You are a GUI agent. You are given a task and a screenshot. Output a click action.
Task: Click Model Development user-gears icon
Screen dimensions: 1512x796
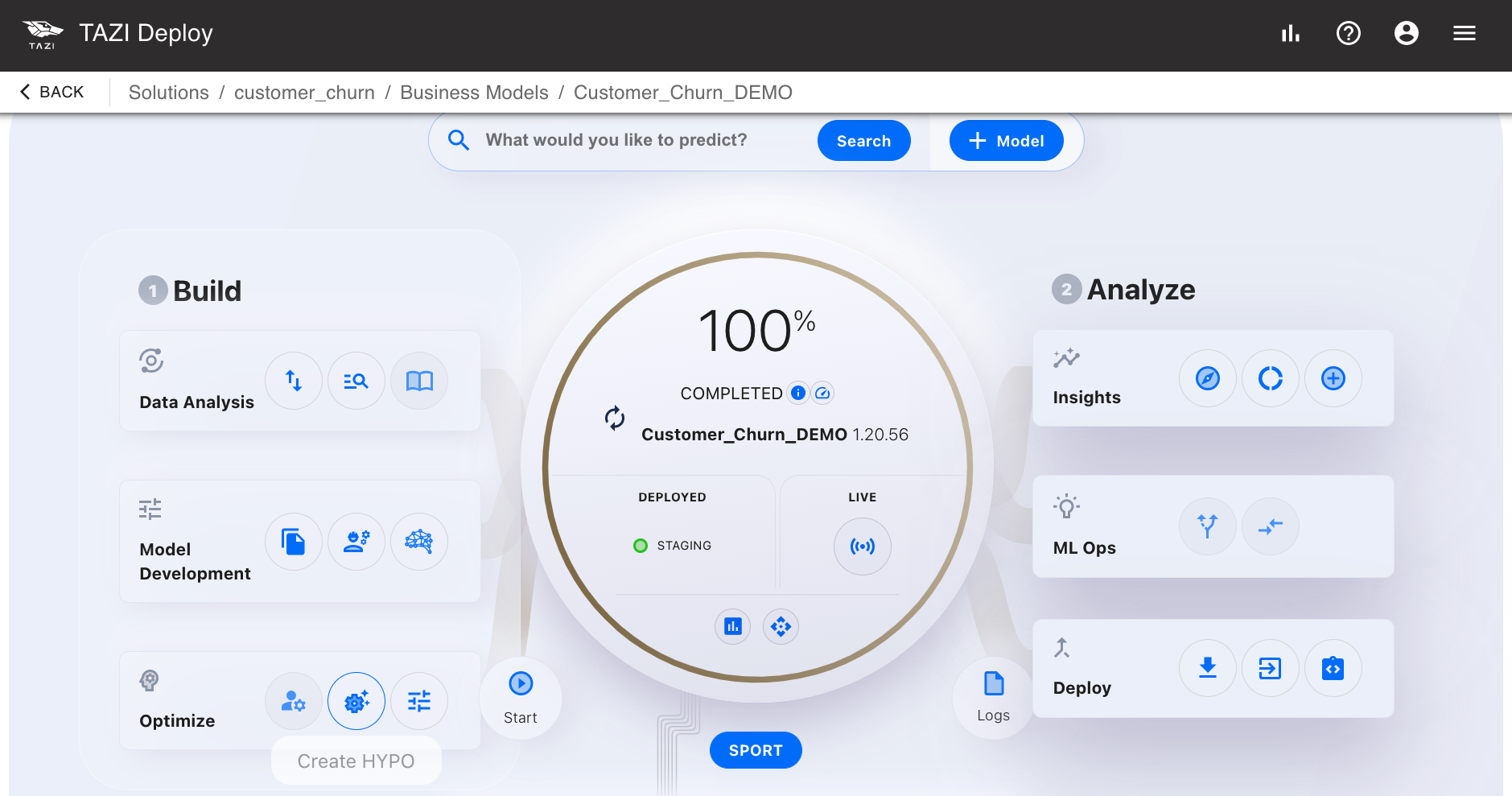click(356, 542)
